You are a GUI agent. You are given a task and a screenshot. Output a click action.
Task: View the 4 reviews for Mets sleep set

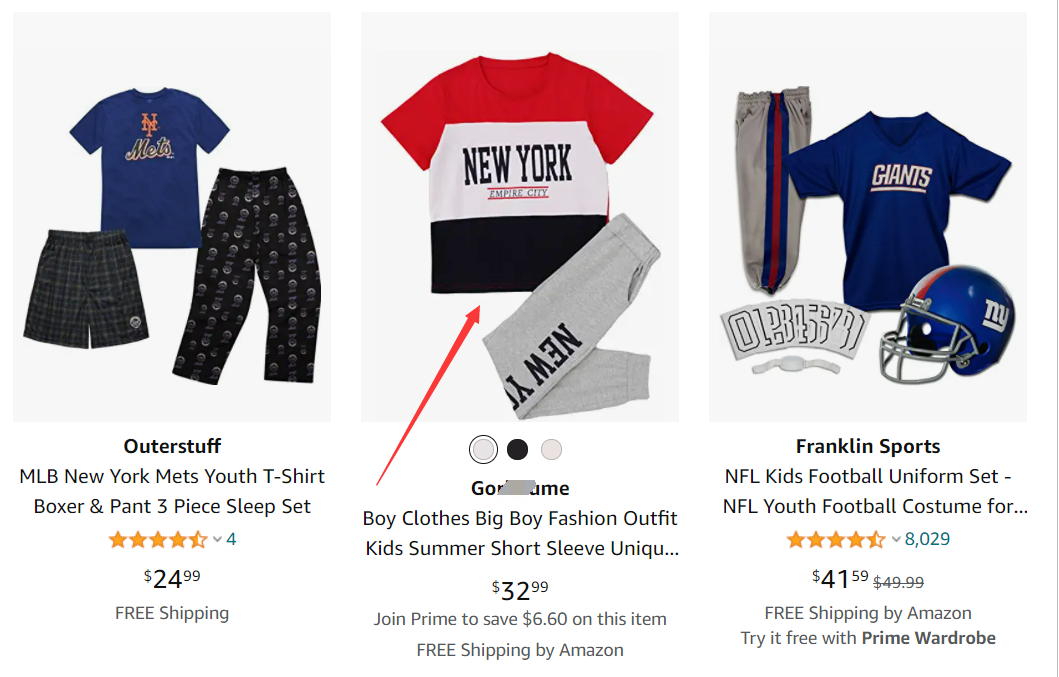click(x=231, y=540)
